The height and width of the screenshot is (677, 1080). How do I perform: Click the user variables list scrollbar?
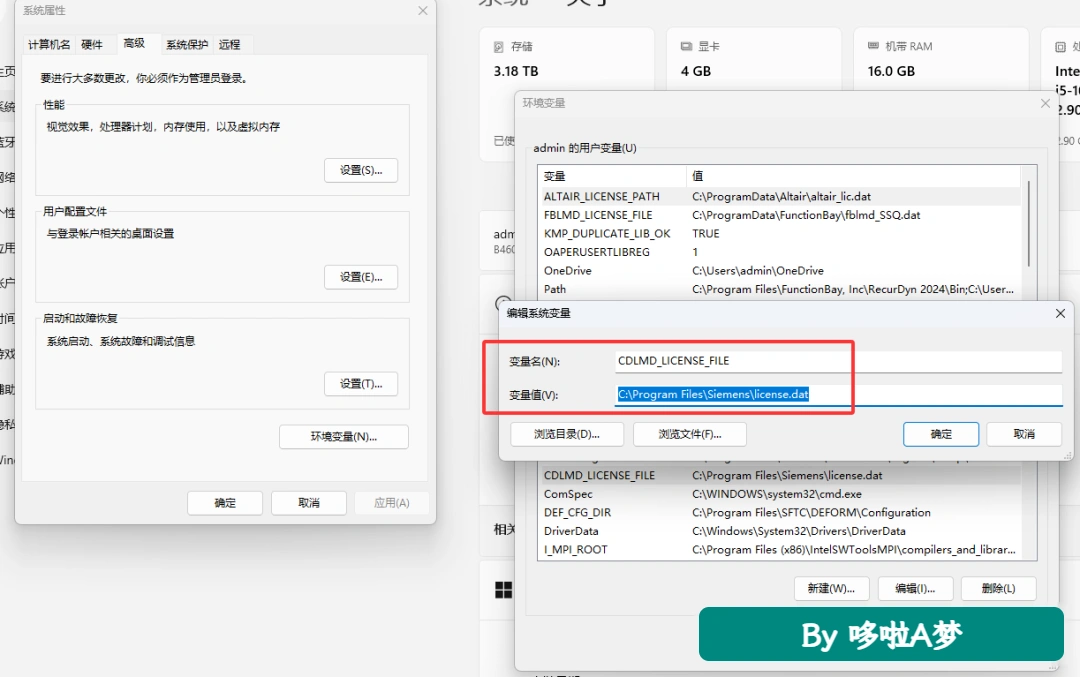(x=1029, y=224)
